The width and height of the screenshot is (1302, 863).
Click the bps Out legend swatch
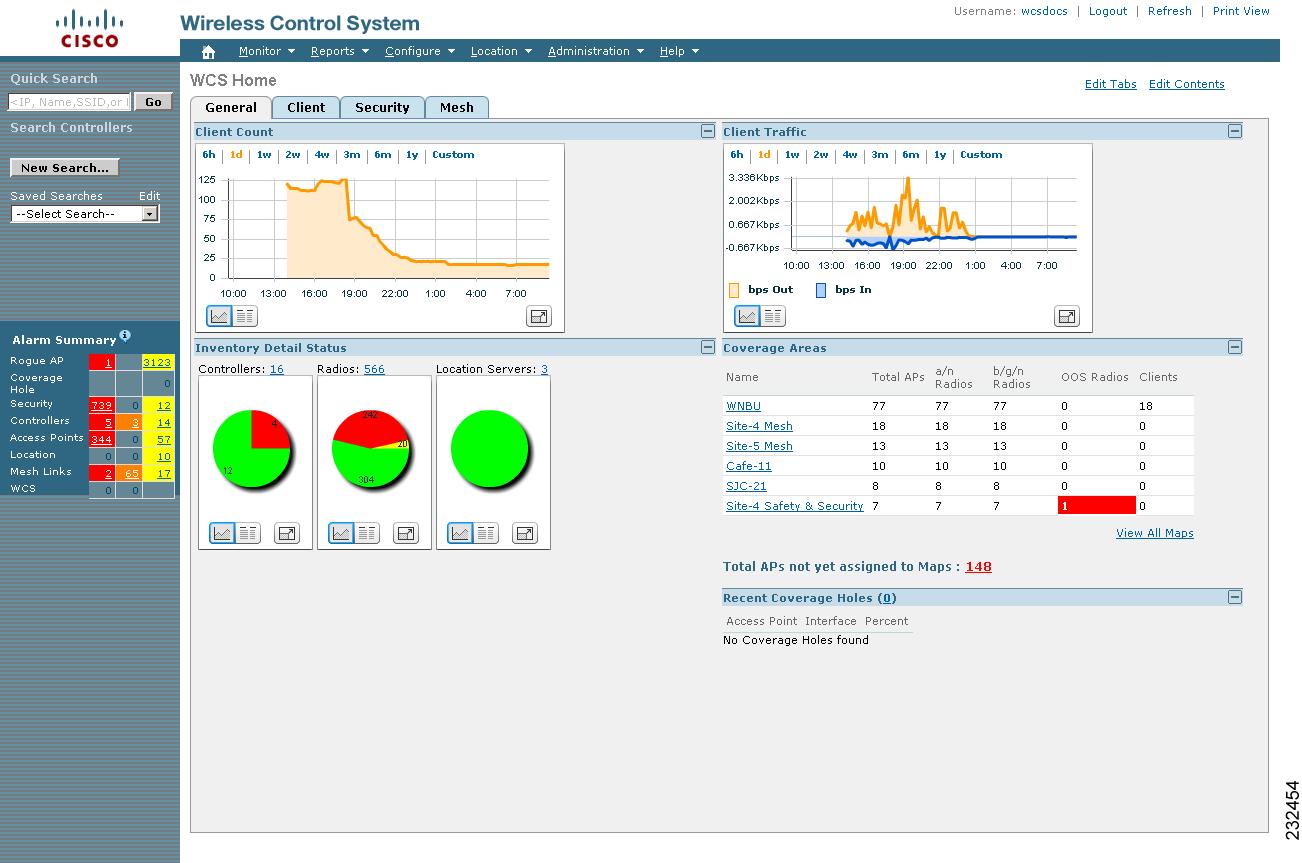click(734, 290)
